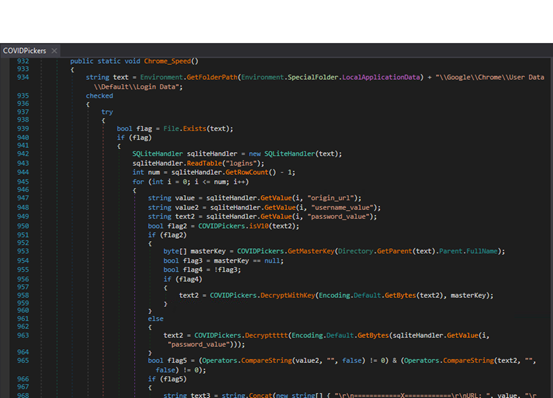
Task: Click the 'else' keyword on line 961
Action: (156, 319)
